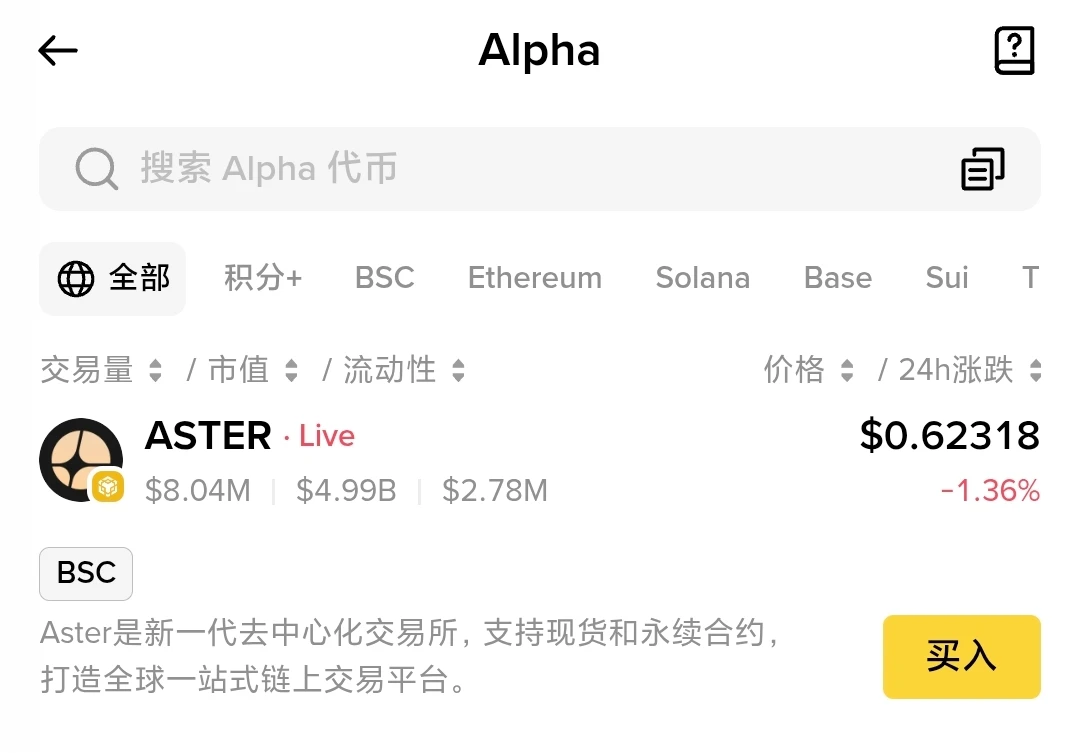Image resolution: width=1080 pixels, height=753 pixels.
Task: Click the back arrow to exit Alpha
Action: pyautogui.click(x=57, y=50)
